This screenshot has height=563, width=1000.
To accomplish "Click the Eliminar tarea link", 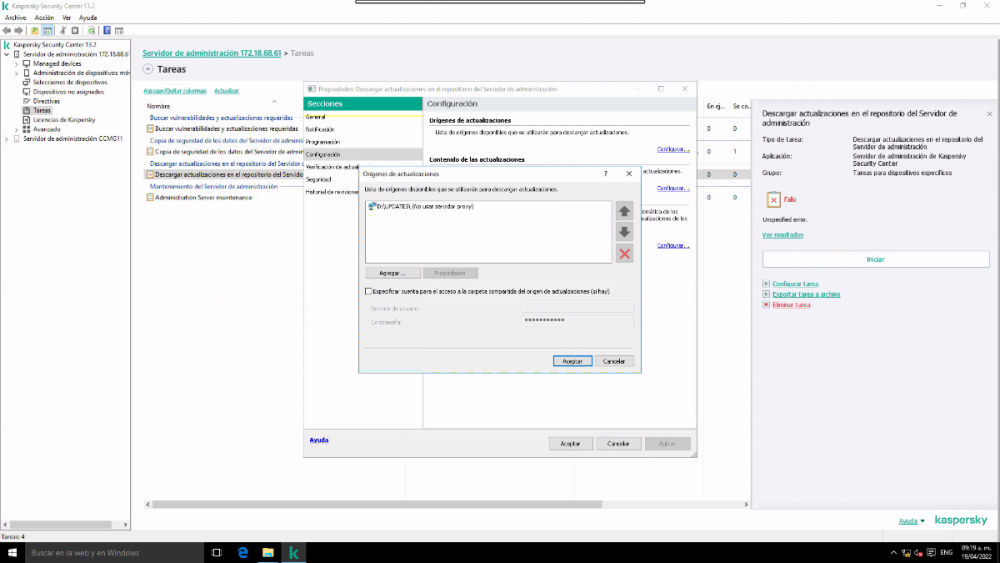I will (x=791, y=305).
